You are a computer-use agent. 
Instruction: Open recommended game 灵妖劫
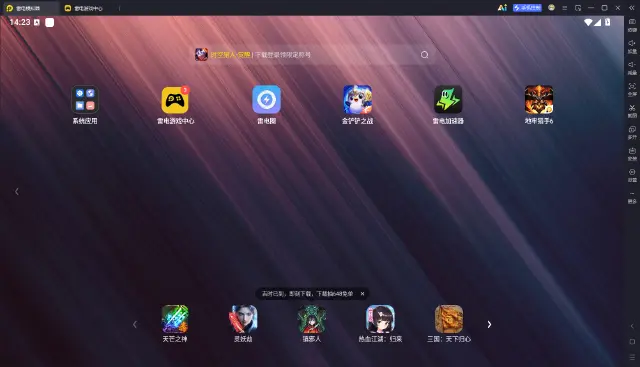pos(243,319)
